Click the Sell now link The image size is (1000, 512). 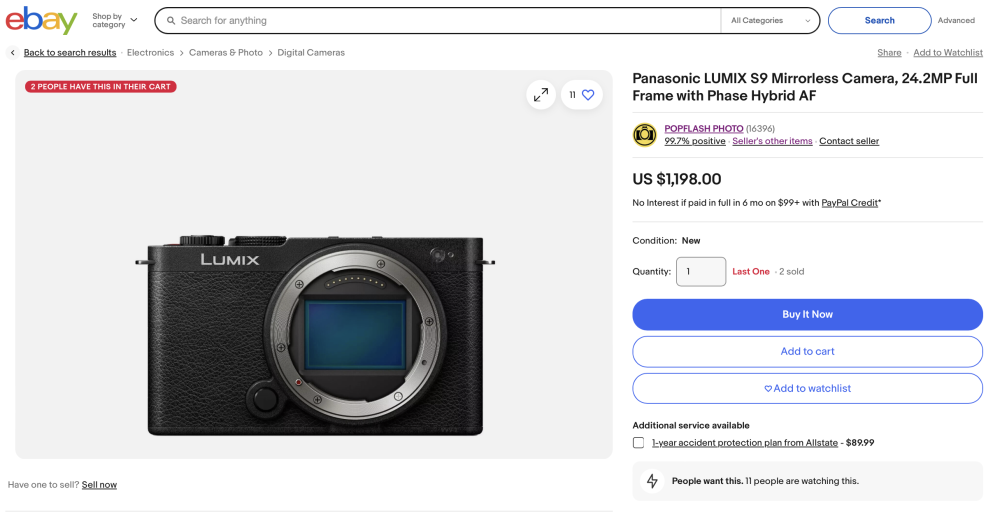click(x=99, y=485)
